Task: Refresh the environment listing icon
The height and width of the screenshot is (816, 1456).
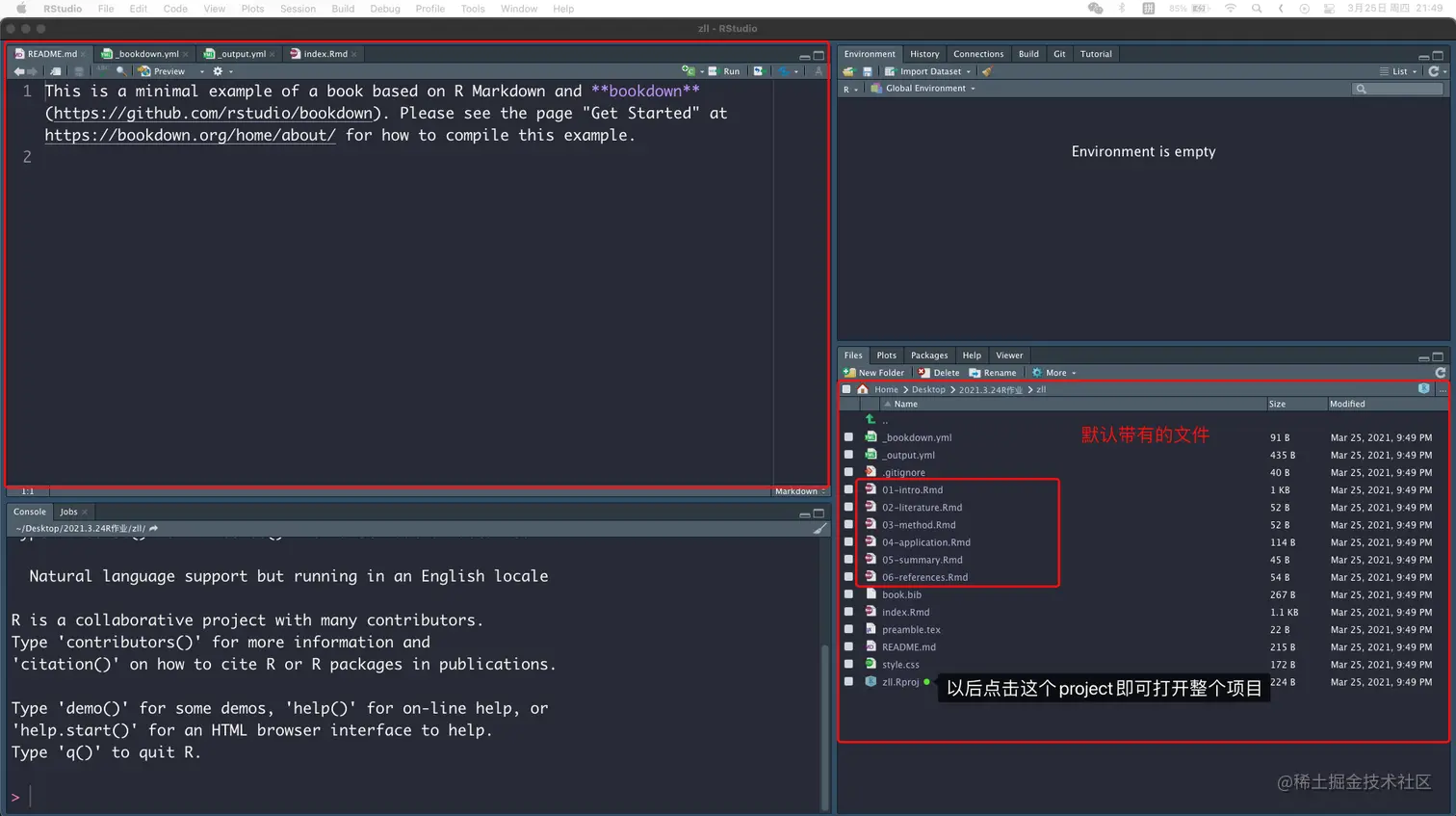Action: tap(1434, 71)
